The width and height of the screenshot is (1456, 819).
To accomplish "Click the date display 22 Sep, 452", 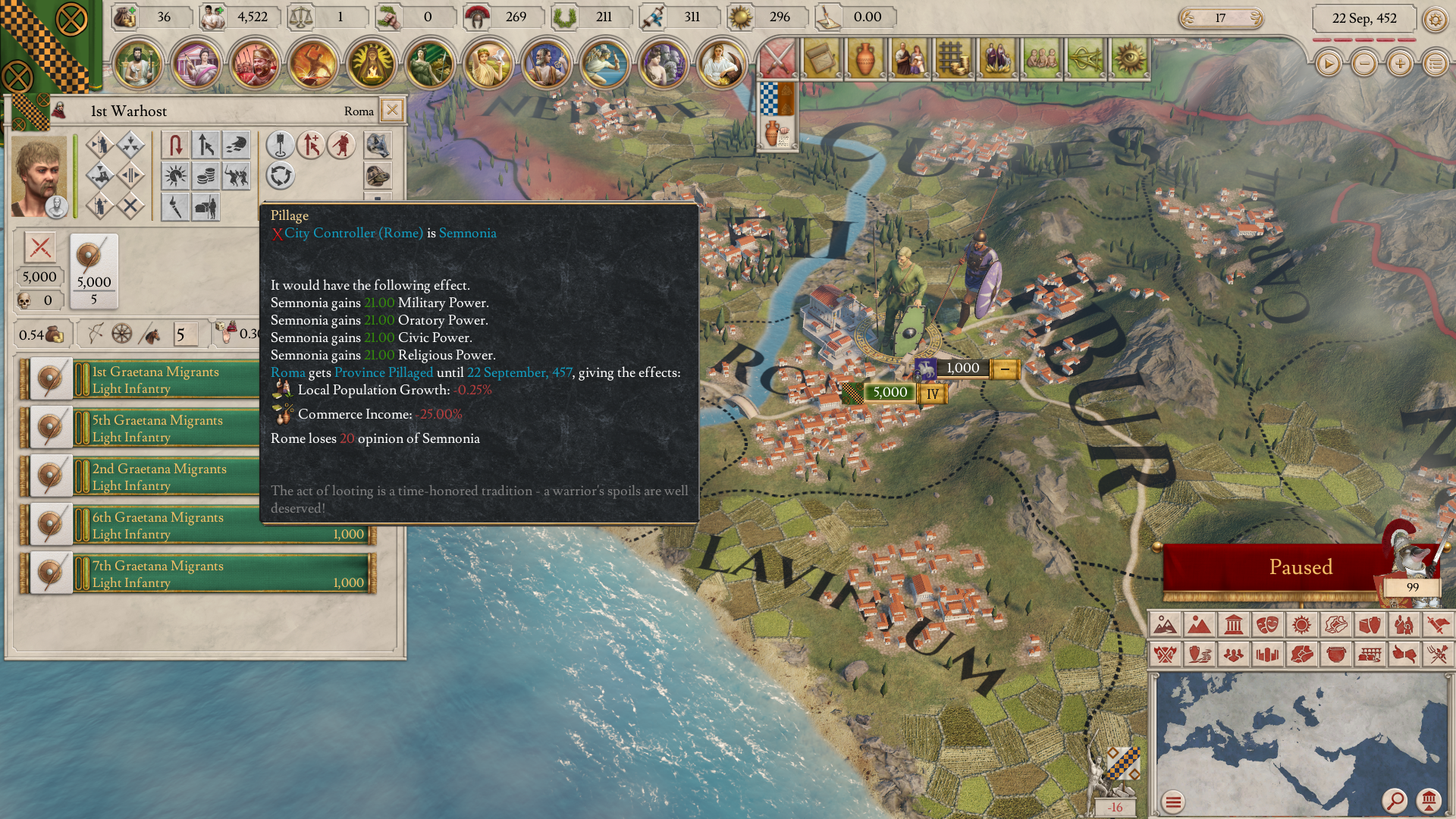I will tap(1364, 19).
